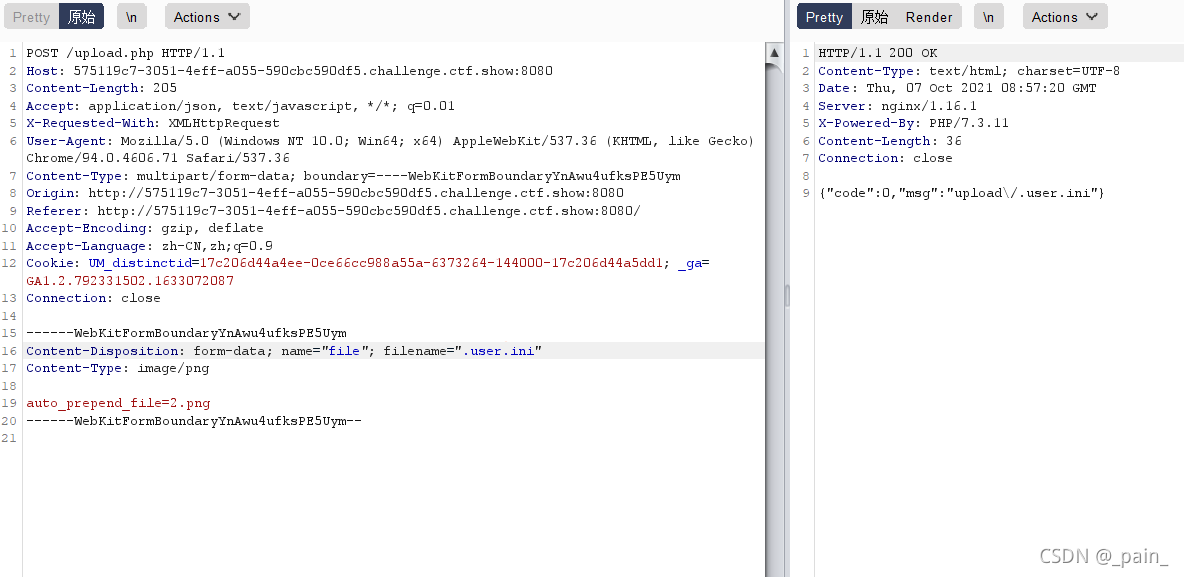
Task: Click the opening WebKitFormBoundary line 15
Action: [187, 333]
